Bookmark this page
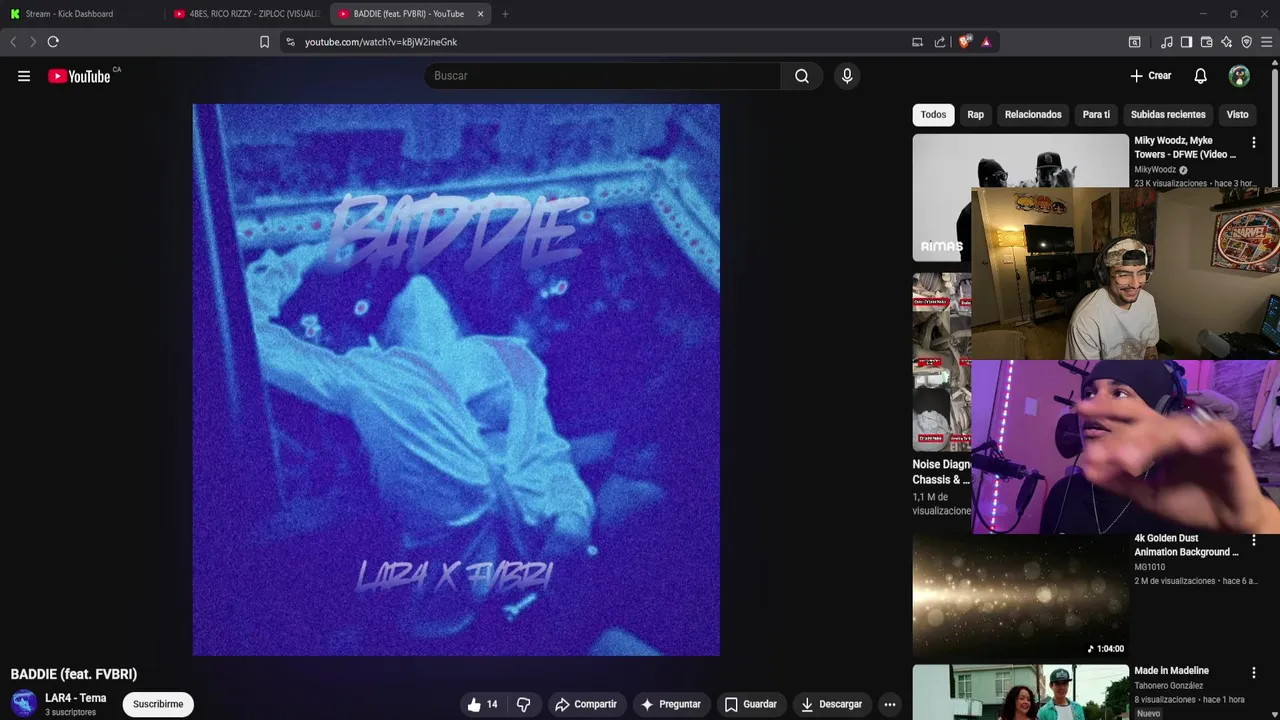The width and height of the screenshot is (1280, 720). click(x=264, y=42)
